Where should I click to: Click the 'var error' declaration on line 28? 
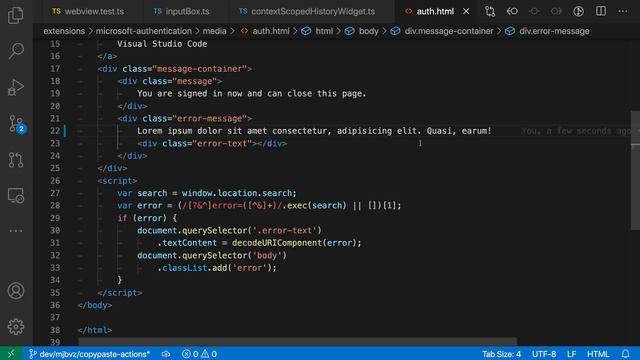(x=140, y=205)
